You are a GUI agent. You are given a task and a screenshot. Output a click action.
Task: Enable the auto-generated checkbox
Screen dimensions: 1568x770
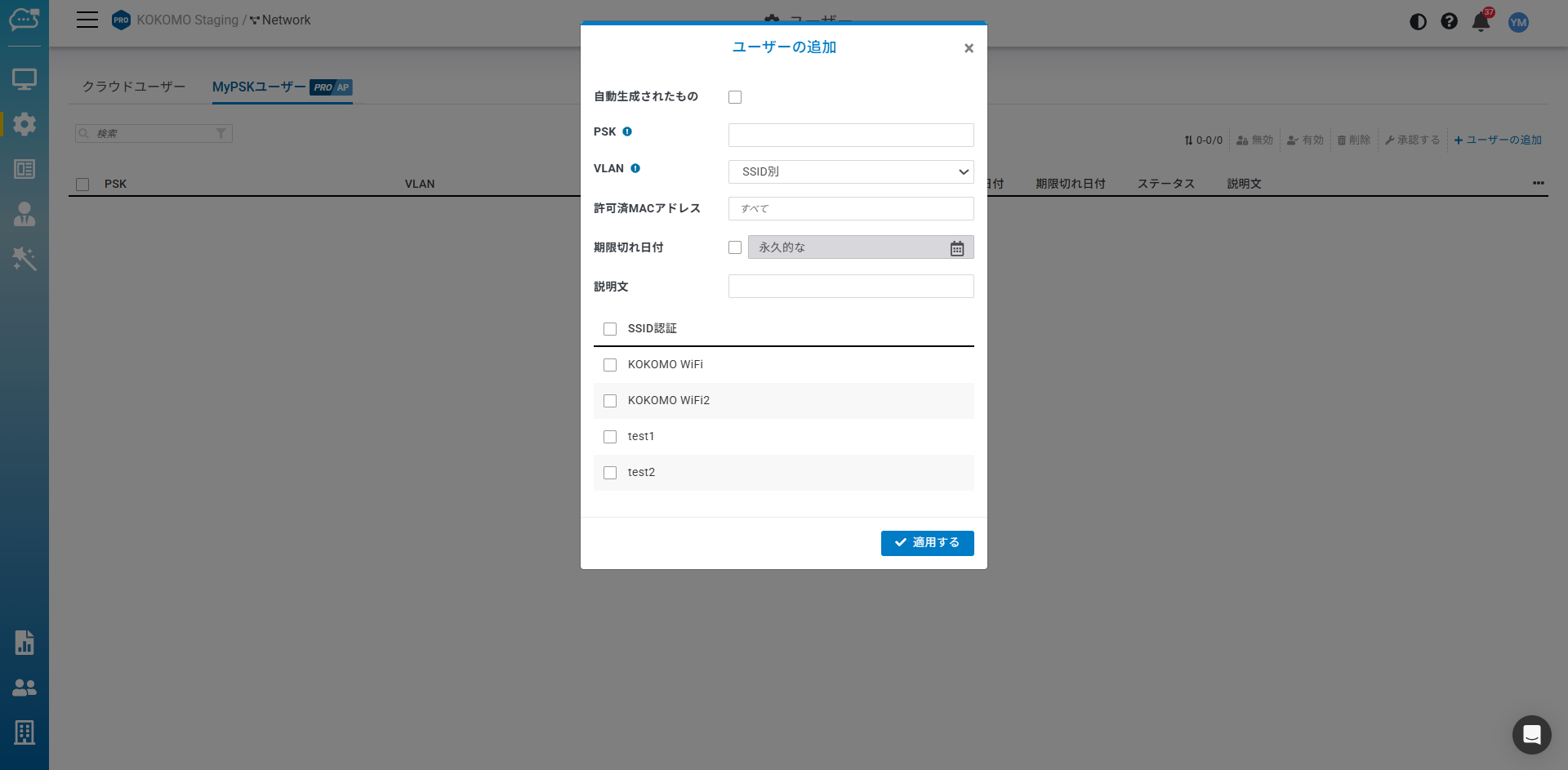(x=735, y=97)
